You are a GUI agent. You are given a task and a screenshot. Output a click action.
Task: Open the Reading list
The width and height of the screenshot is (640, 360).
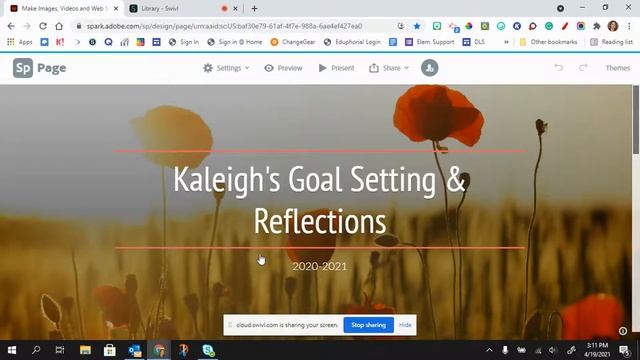point(611,42)
